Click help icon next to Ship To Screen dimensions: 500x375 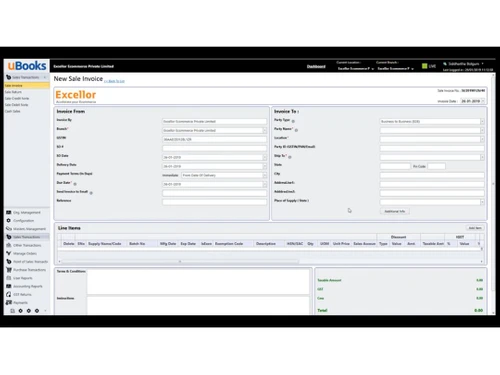pyautogui.click(x=290, y=157)
